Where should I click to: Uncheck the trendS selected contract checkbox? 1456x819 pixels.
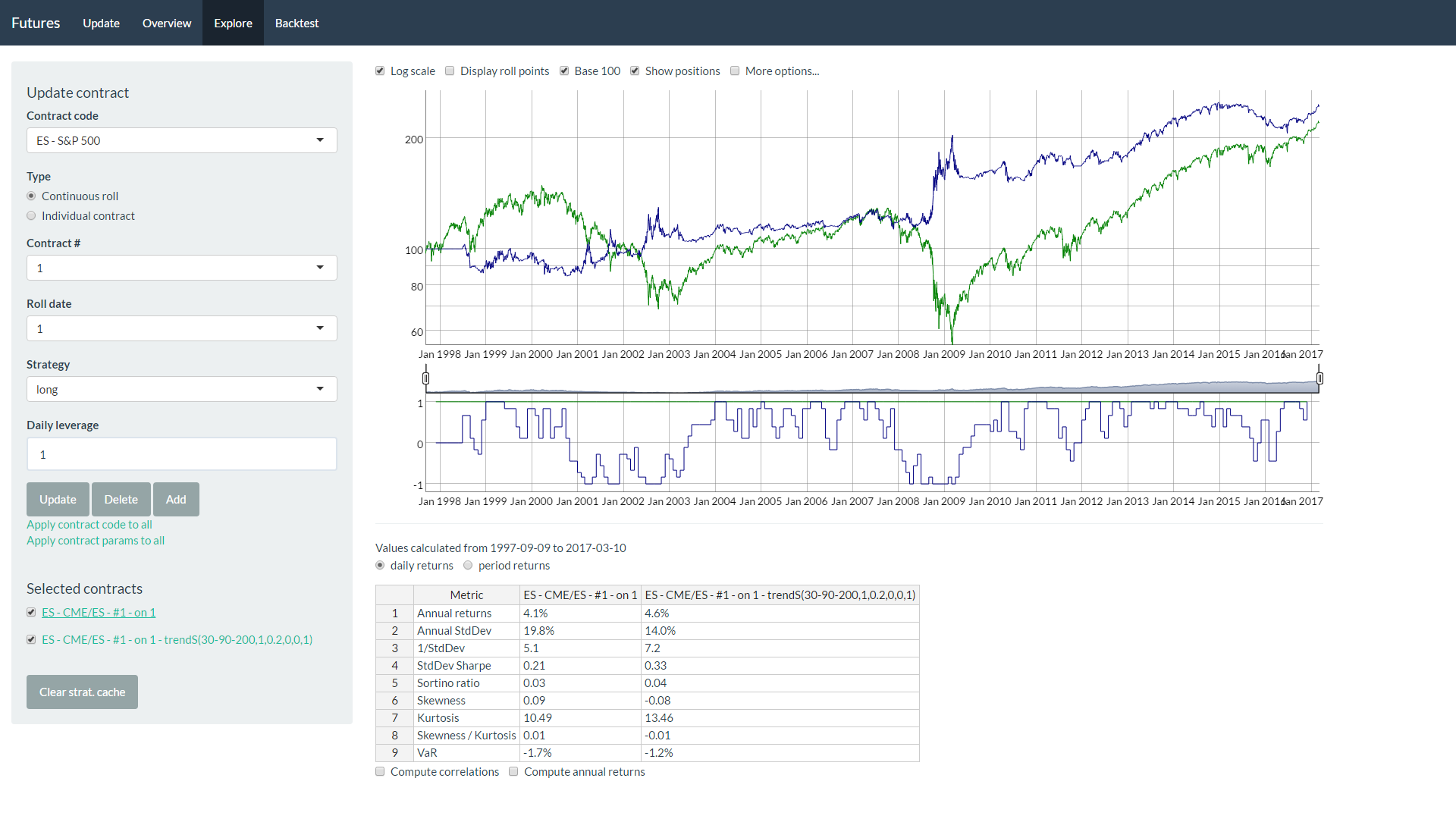tap(31, 639)
